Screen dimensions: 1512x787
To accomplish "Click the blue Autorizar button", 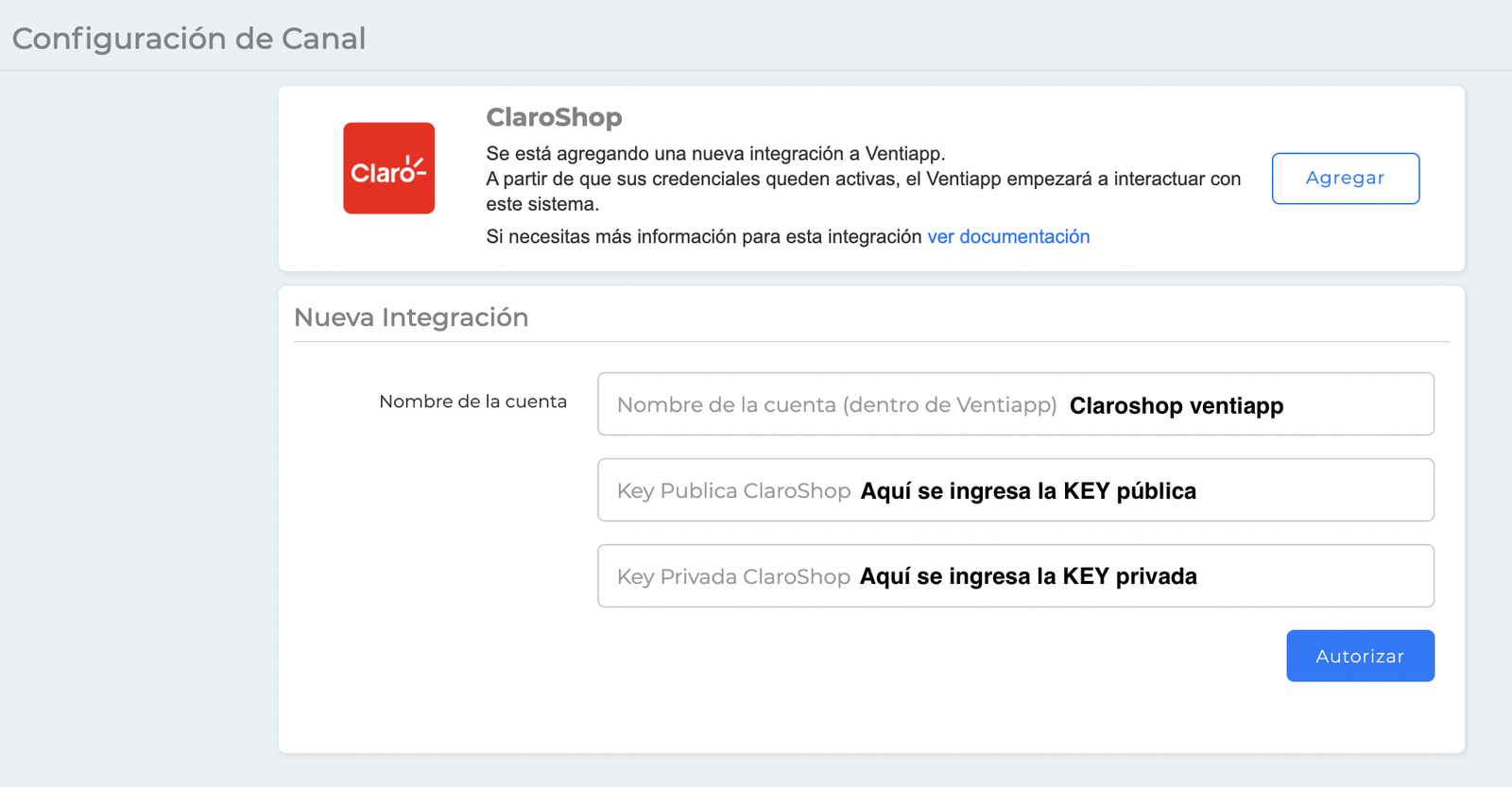I will click(x=1360, y=656).
